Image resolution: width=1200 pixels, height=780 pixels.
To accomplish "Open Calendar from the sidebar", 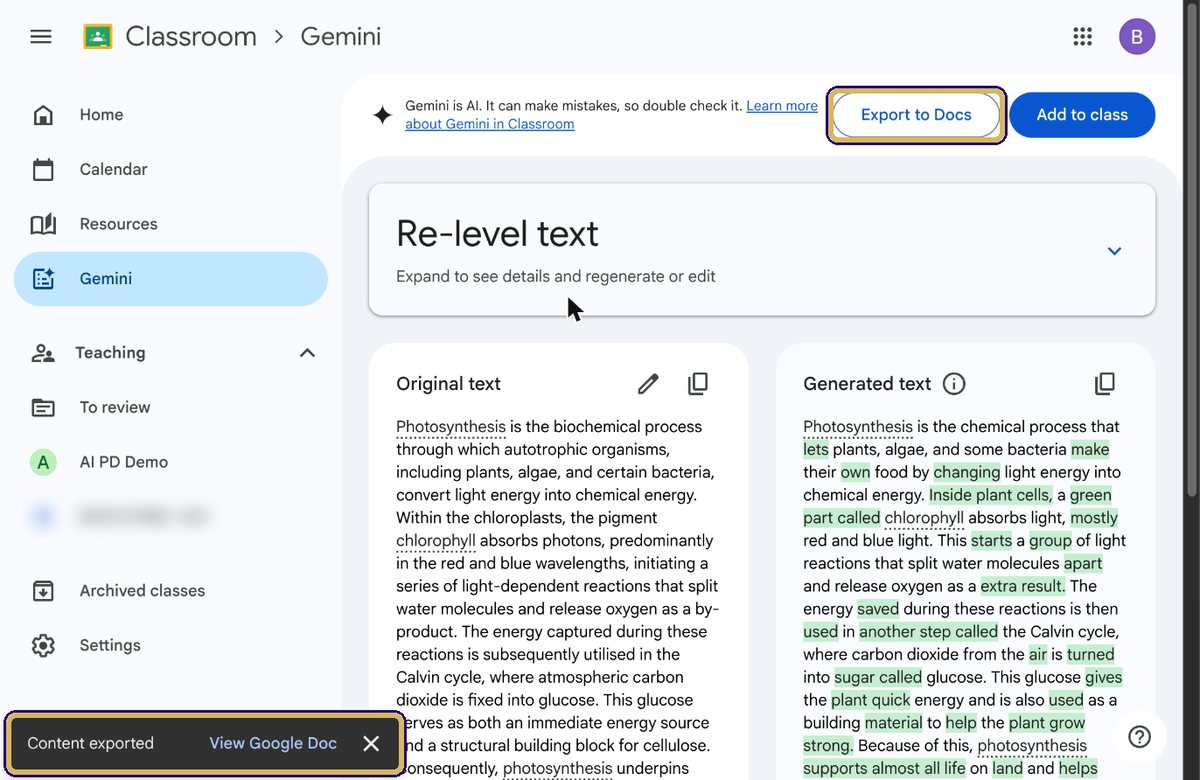I will click(170, 169).
